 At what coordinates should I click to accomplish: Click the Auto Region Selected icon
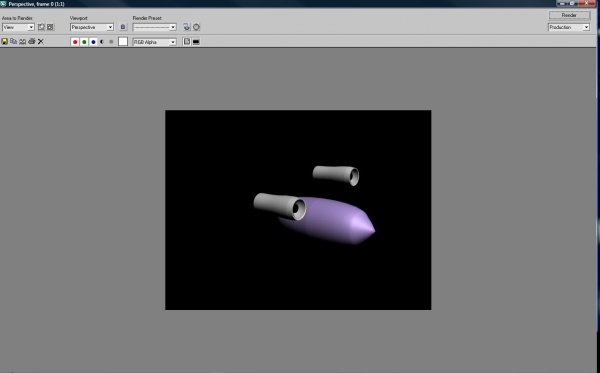[51, 27]
